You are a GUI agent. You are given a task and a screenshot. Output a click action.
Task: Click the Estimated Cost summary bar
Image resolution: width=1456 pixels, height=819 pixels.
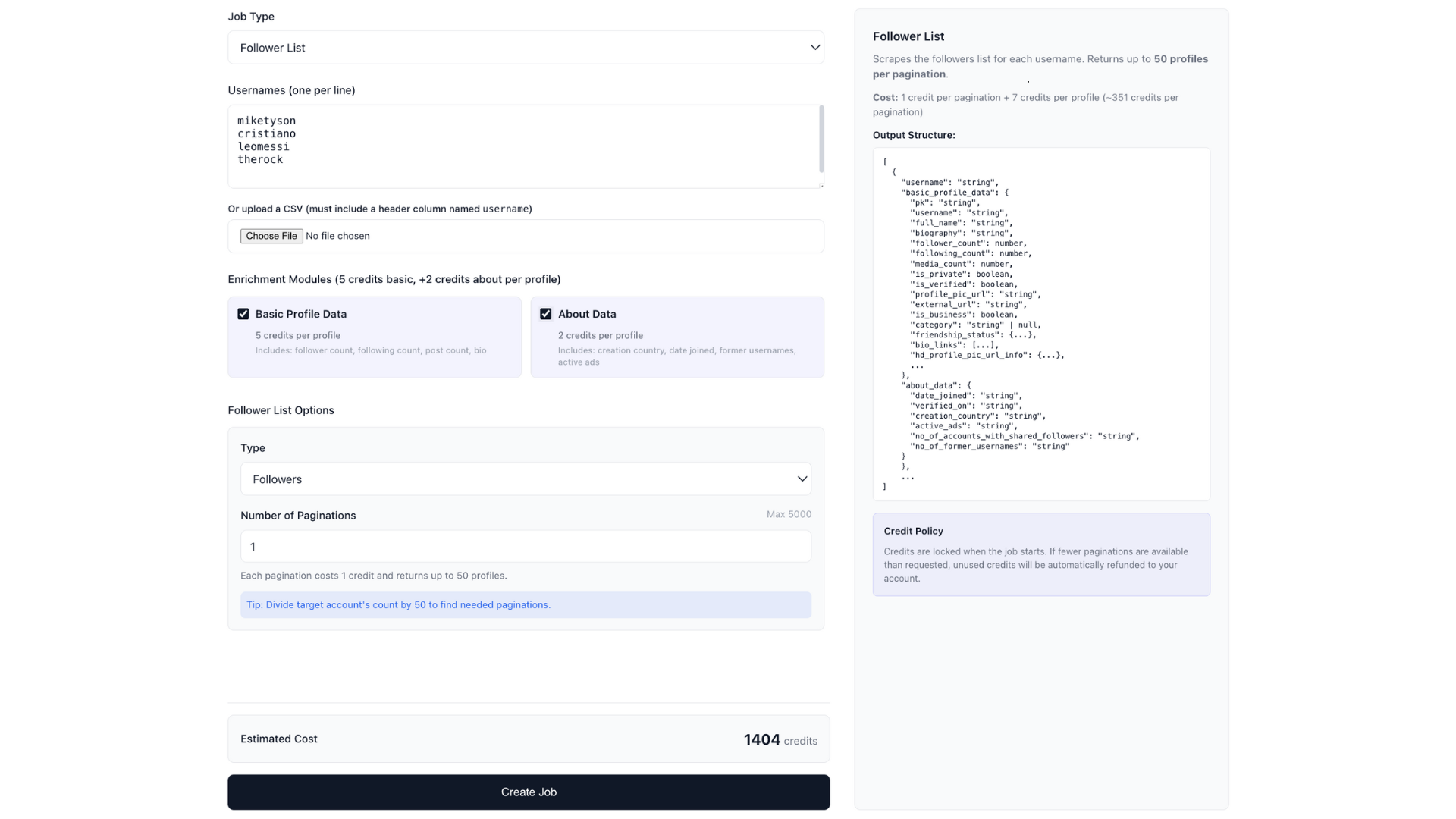tap(529, 738)
